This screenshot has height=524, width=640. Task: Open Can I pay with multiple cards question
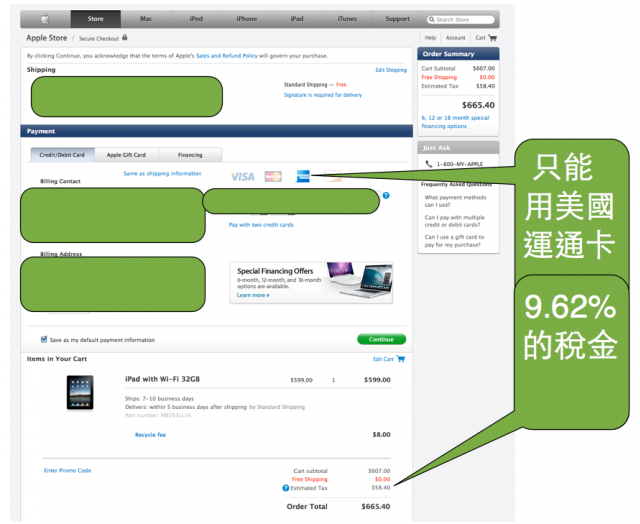click(455, 221)
